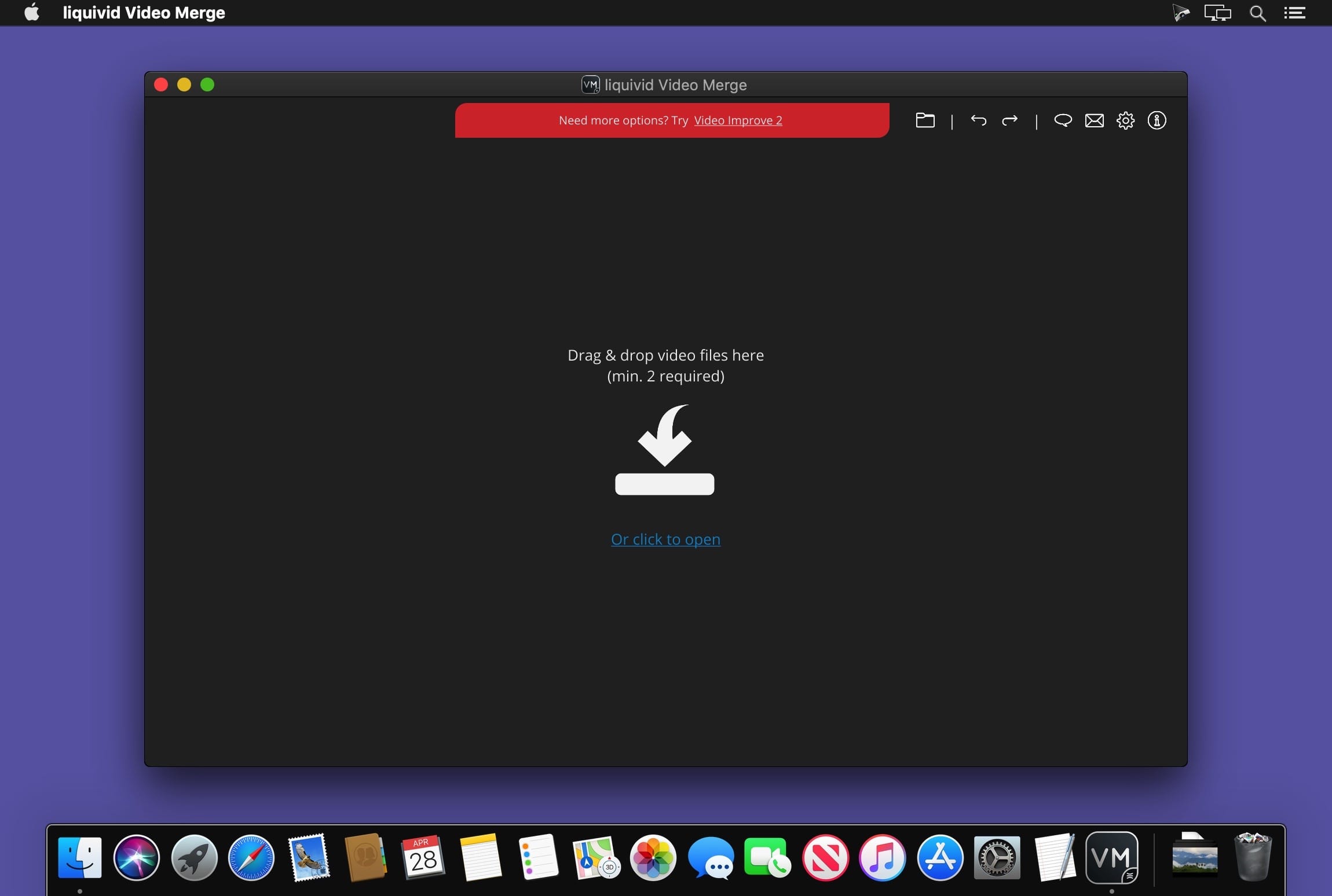This screenshot has width=1332, height=896.
Task: Click the undo arrow icon
Action: (x=978, y=120)
